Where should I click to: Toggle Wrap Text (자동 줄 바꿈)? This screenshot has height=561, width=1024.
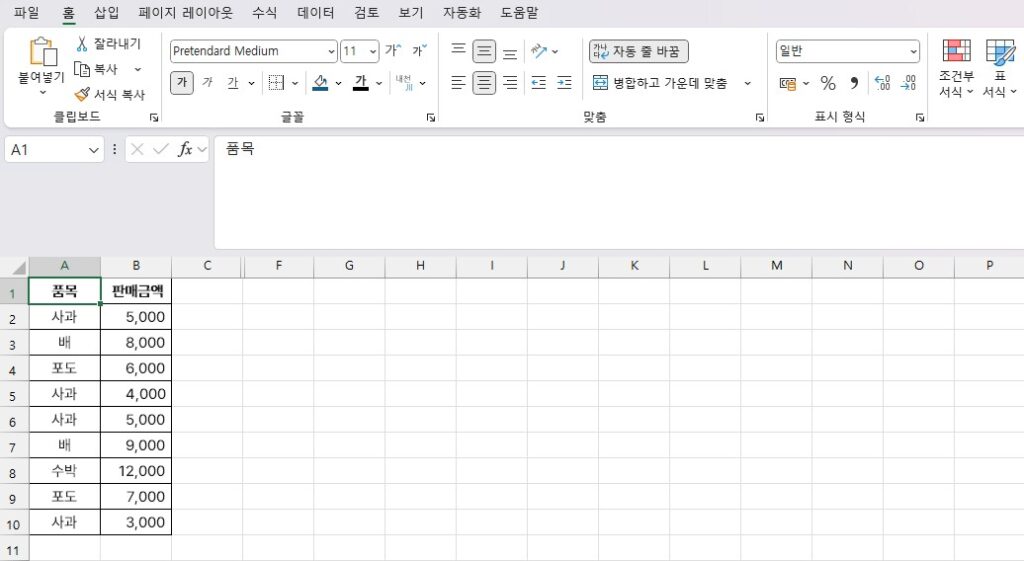(639, 51)
